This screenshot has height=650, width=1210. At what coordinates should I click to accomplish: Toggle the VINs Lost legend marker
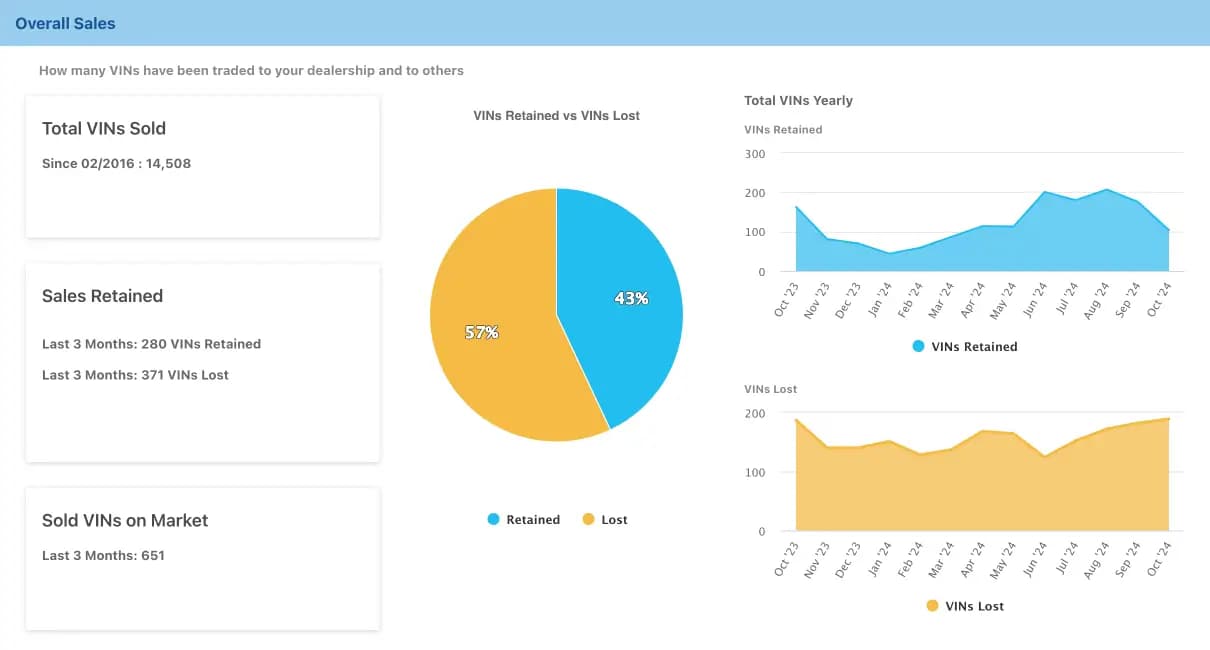coord(932,605)
